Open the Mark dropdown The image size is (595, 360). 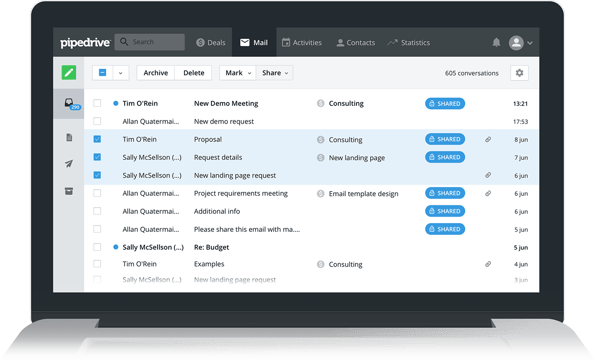(238, 73)
